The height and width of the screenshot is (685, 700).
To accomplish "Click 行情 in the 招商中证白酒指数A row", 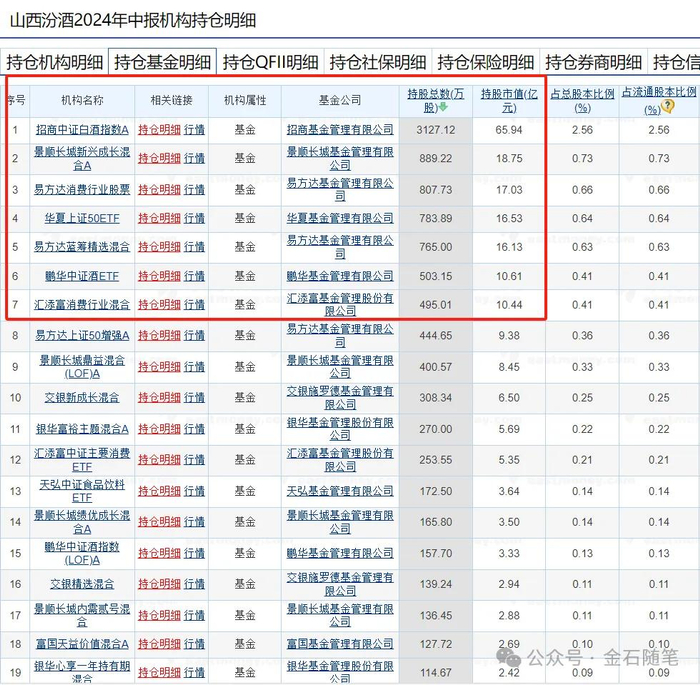I will [x=194, y=130].
